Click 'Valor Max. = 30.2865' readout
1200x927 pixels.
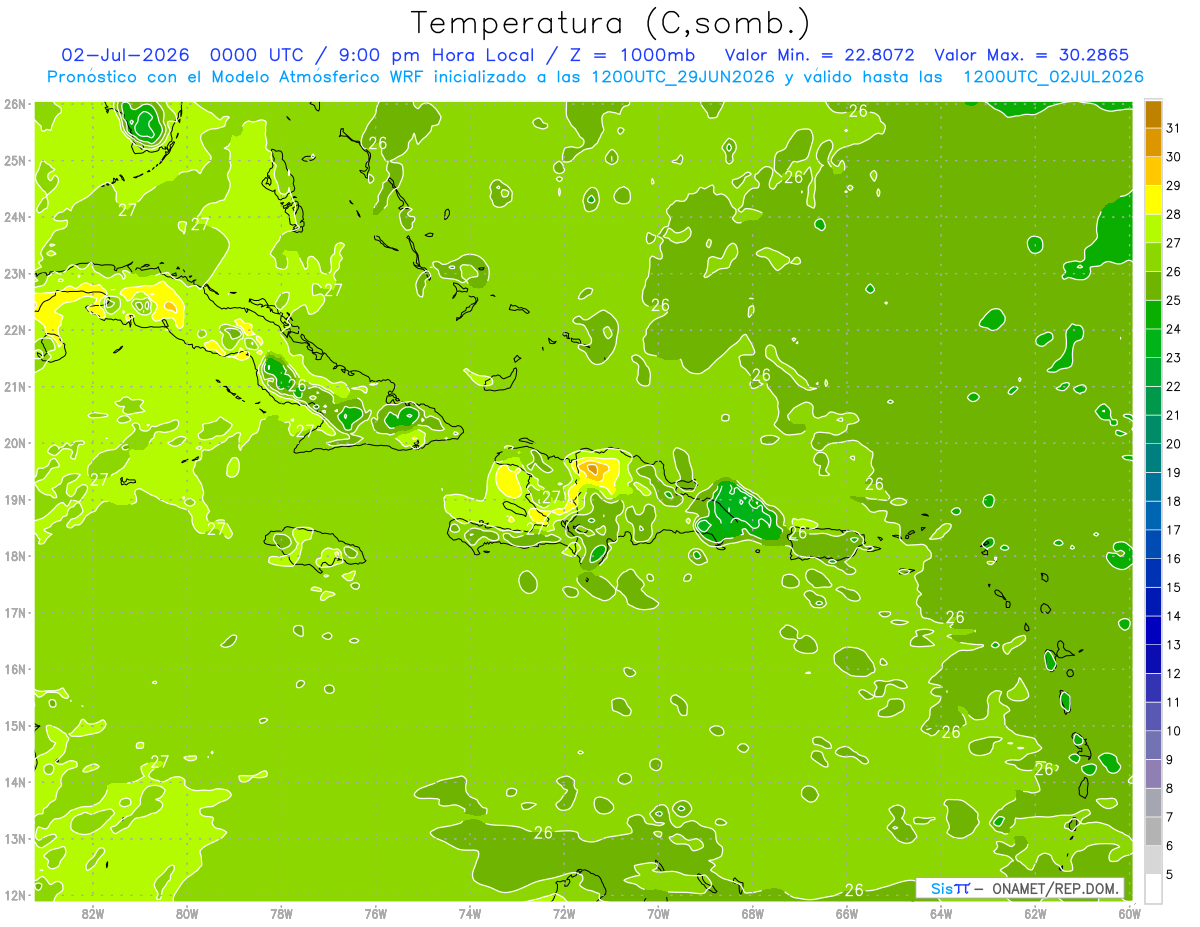(1031, 55)
